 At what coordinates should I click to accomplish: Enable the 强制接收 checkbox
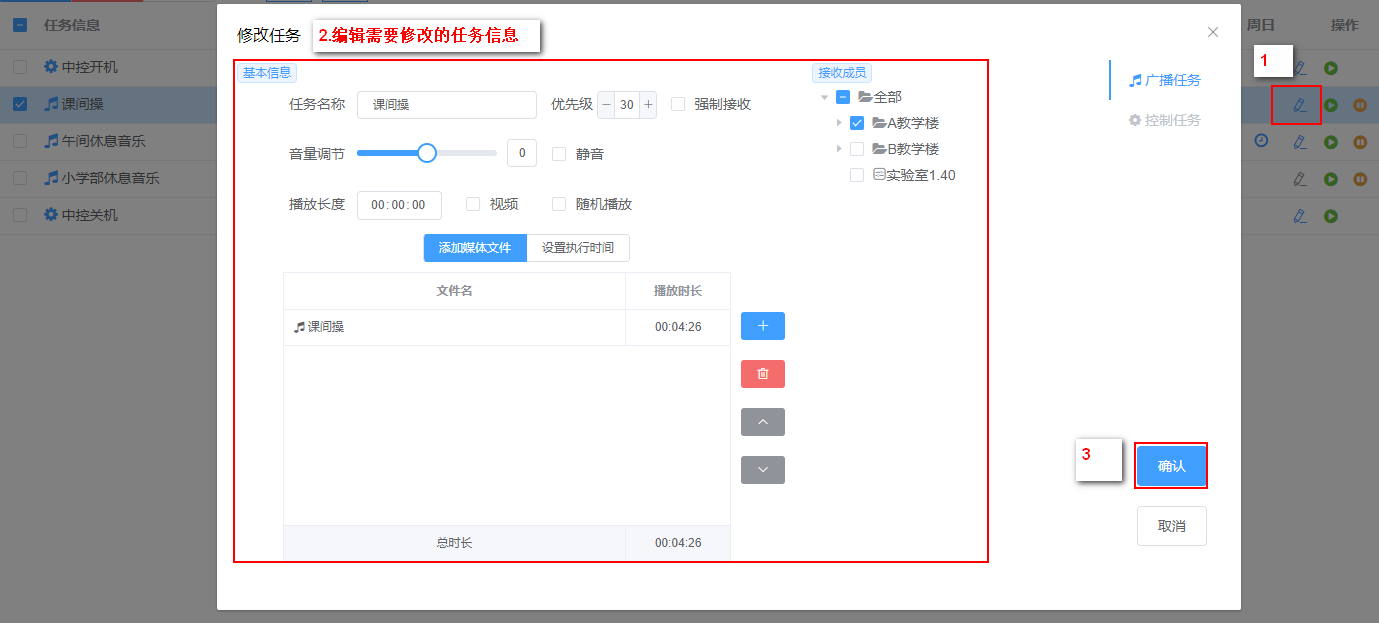pos(678,104)
